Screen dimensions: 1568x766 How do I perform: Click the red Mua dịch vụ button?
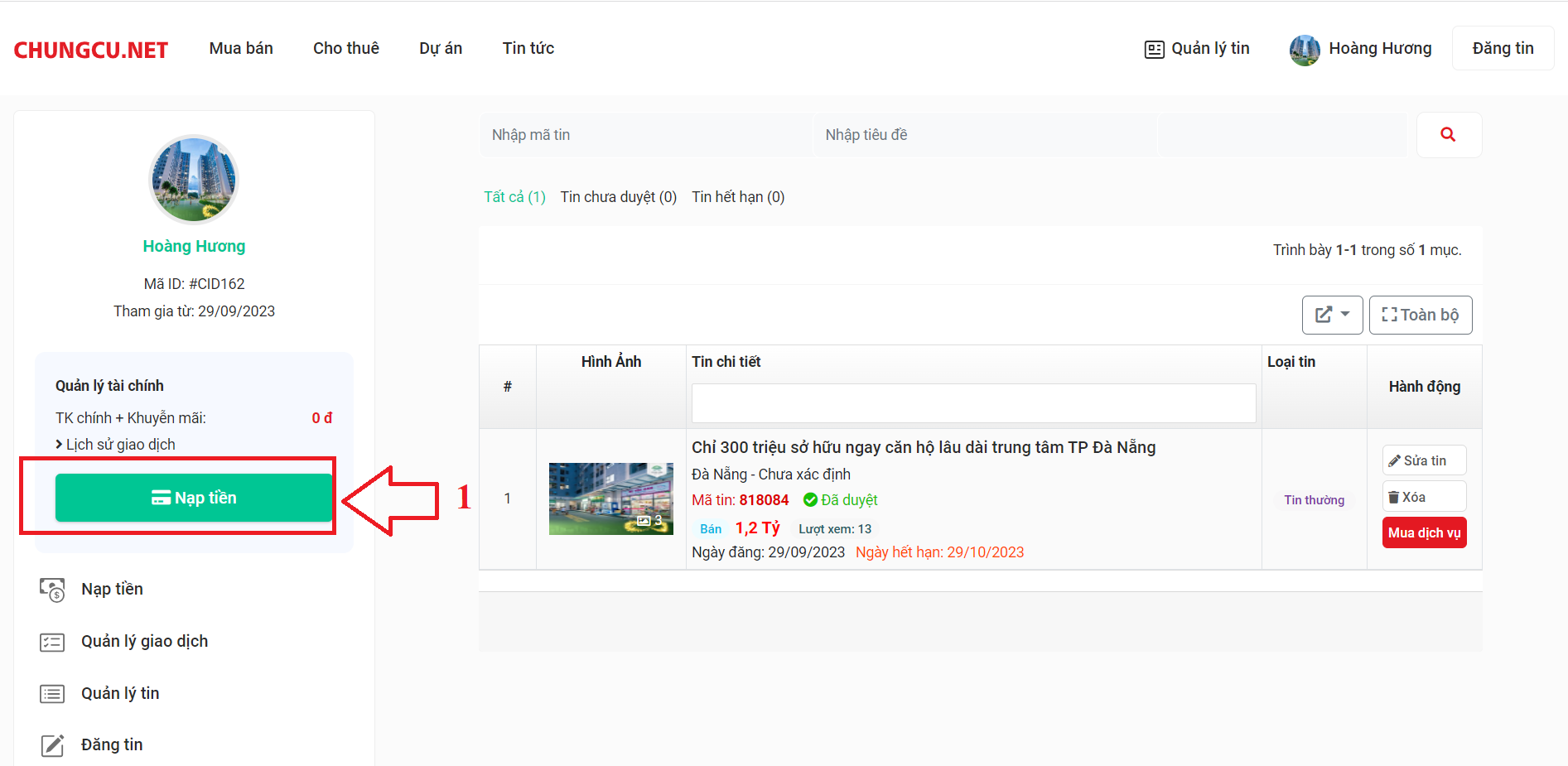click(x=1424, y=532)
